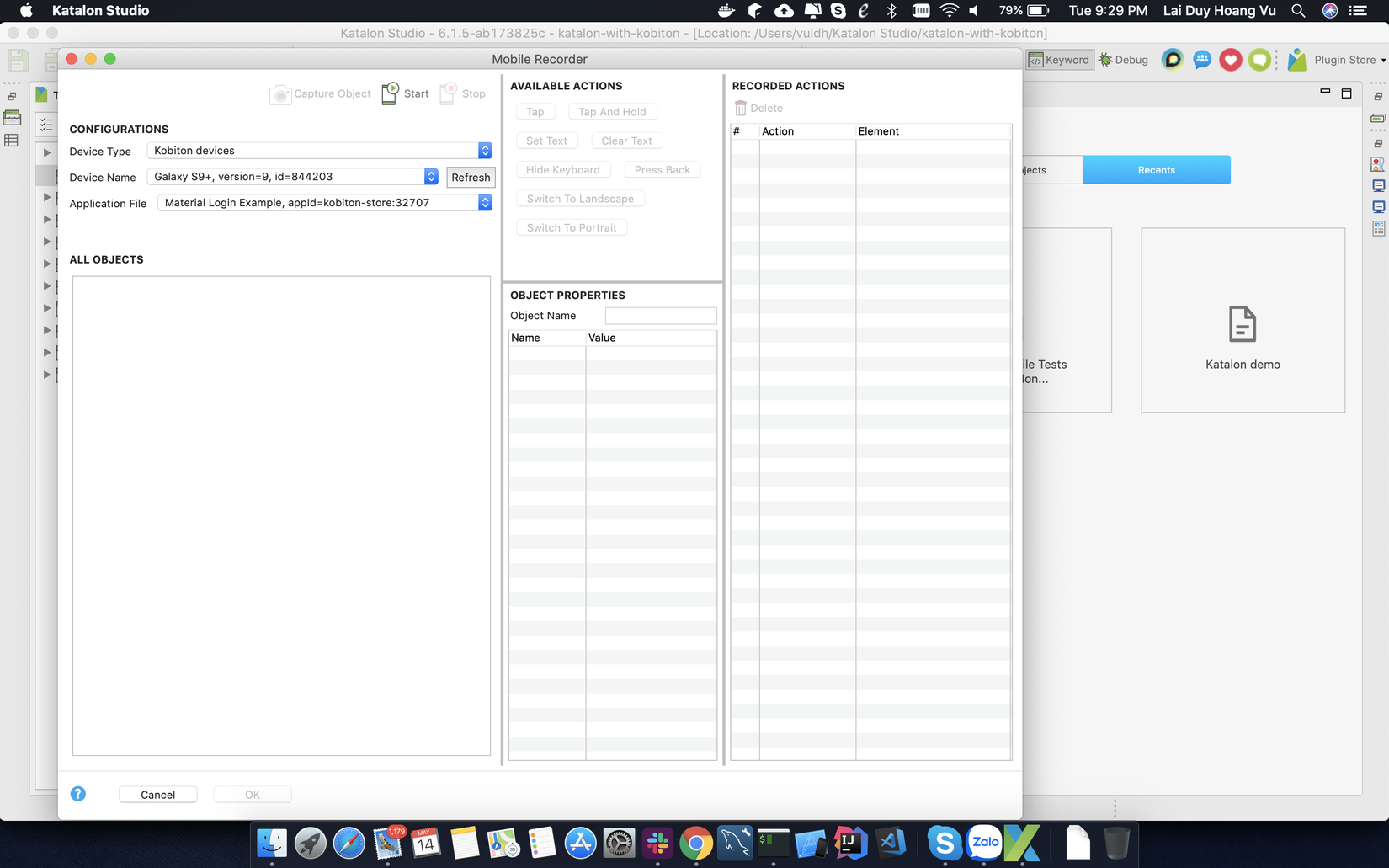The image size is (1389, 868).
Task: Click the green code-window icon in left sidebar
Action: tap(12, 118)
